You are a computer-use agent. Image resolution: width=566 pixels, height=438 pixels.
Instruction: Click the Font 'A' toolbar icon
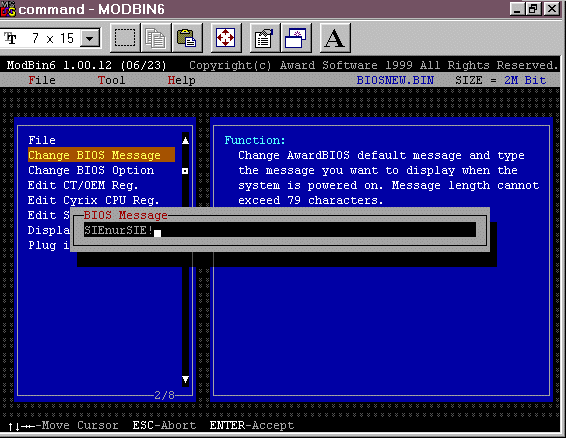point(335,38)
